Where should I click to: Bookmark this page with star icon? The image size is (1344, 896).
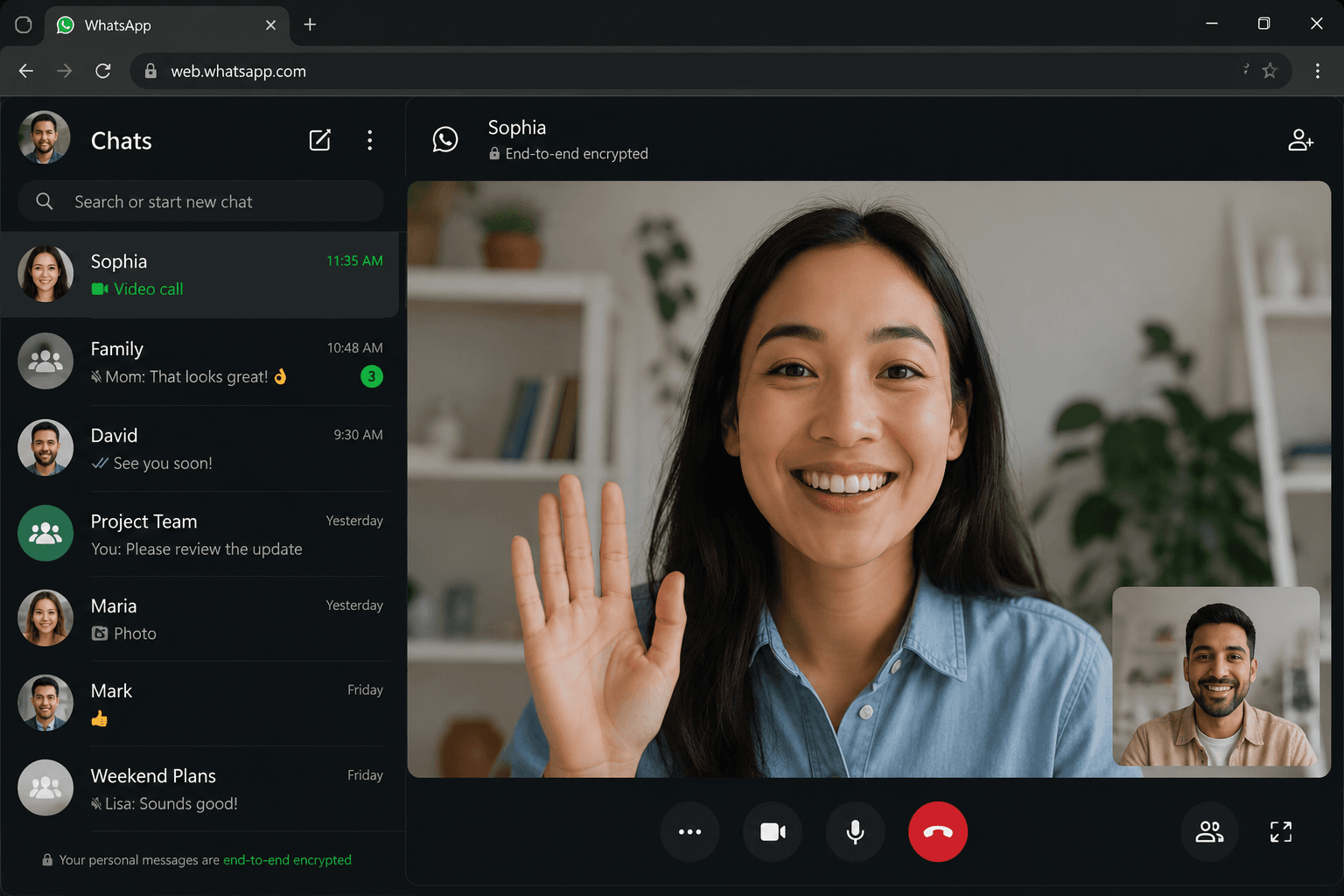[x=1270, y=71]
